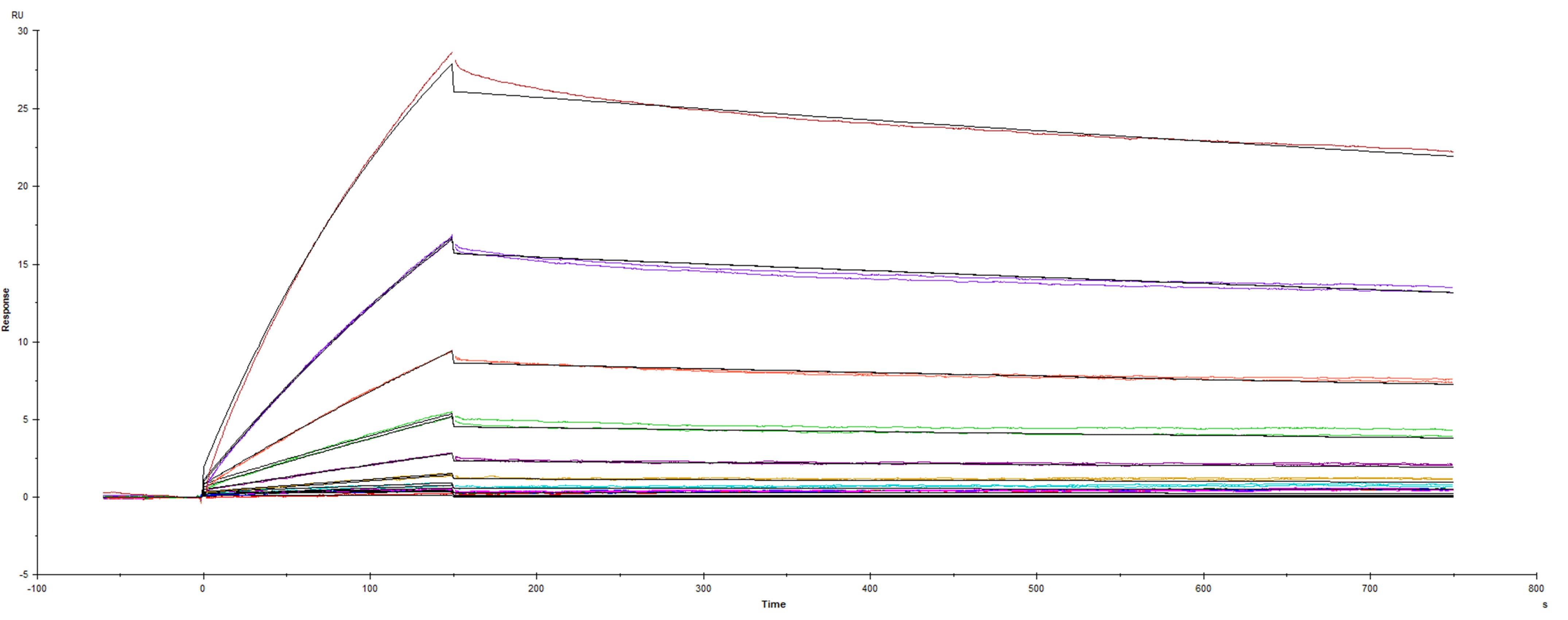Click the x-axis tick label 600

[1203, 589]
